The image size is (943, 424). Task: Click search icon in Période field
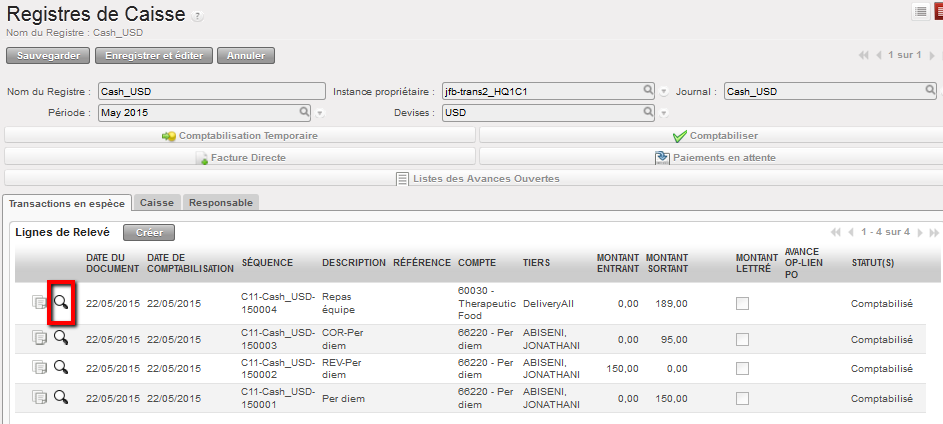304,112
